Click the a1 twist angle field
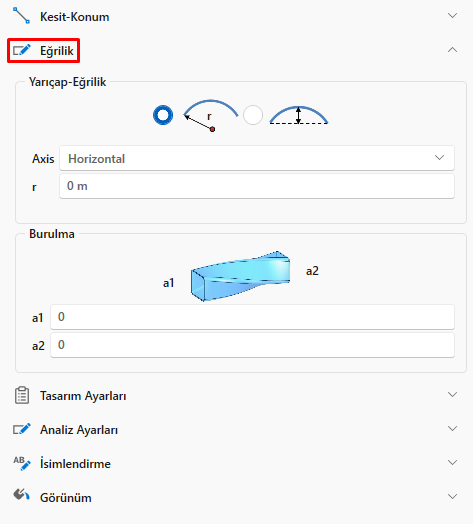This screenshot has height=524, width=473. [x=252, y=317]
